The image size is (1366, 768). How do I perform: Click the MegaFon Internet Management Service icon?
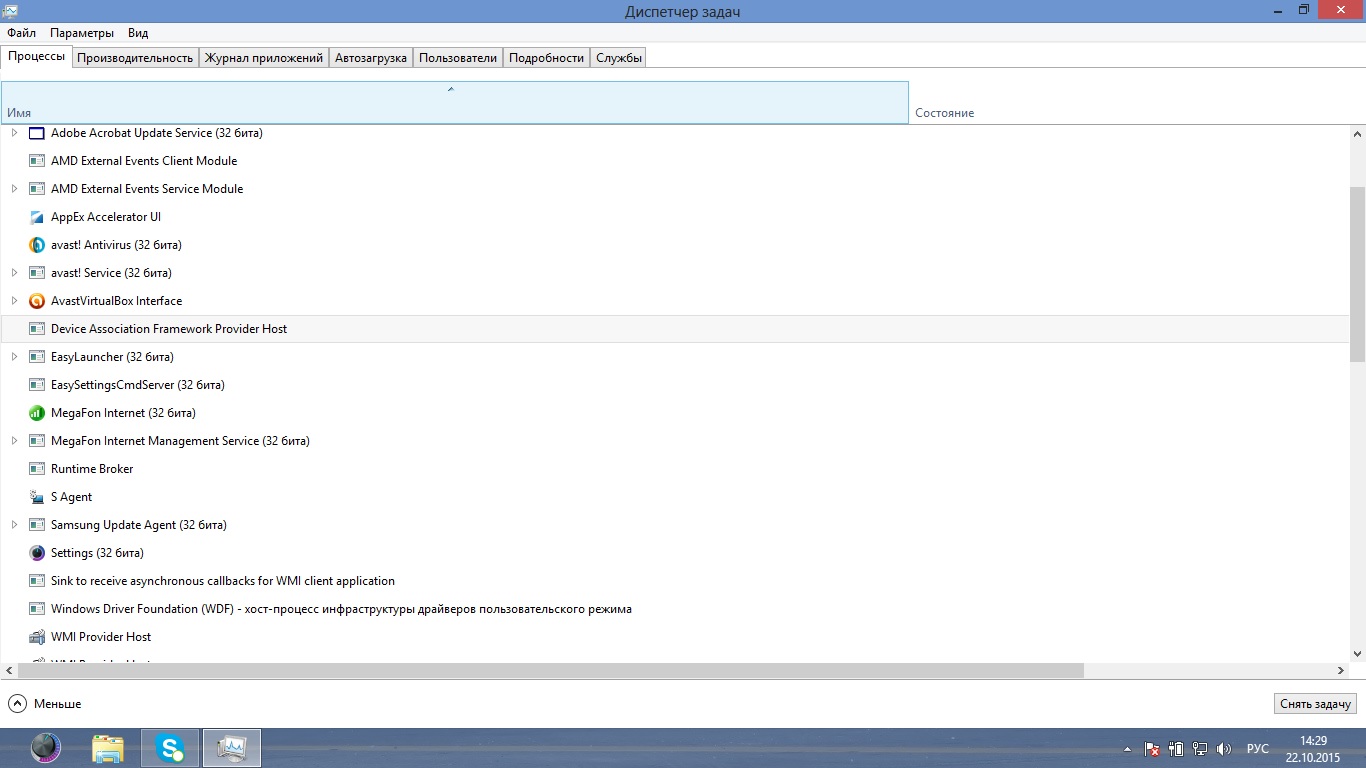(37, 441)
